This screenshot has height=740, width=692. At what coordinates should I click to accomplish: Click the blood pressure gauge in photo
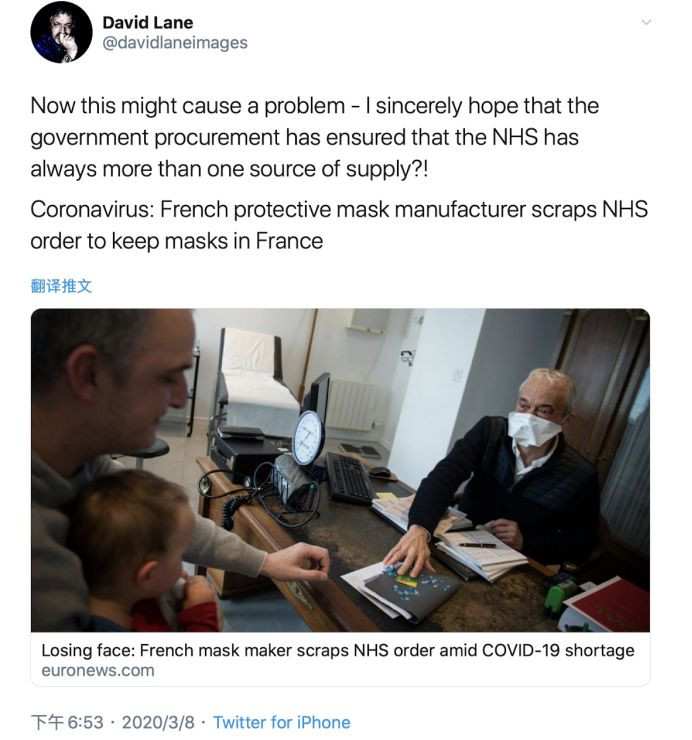pos(308,437)
